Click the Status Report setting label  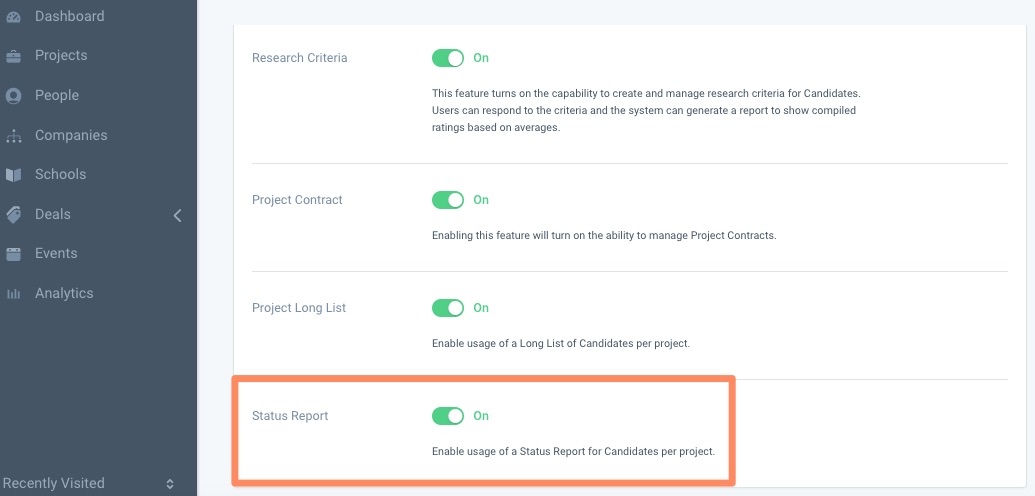click(290, 416)
